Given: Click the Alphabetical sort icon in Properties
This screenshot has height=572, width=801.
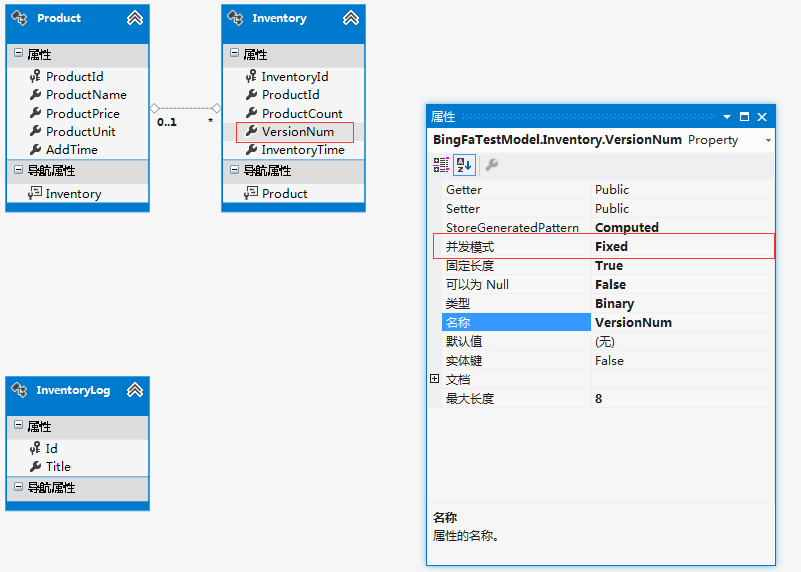Looking at the screenshot, I should (464, 165).
